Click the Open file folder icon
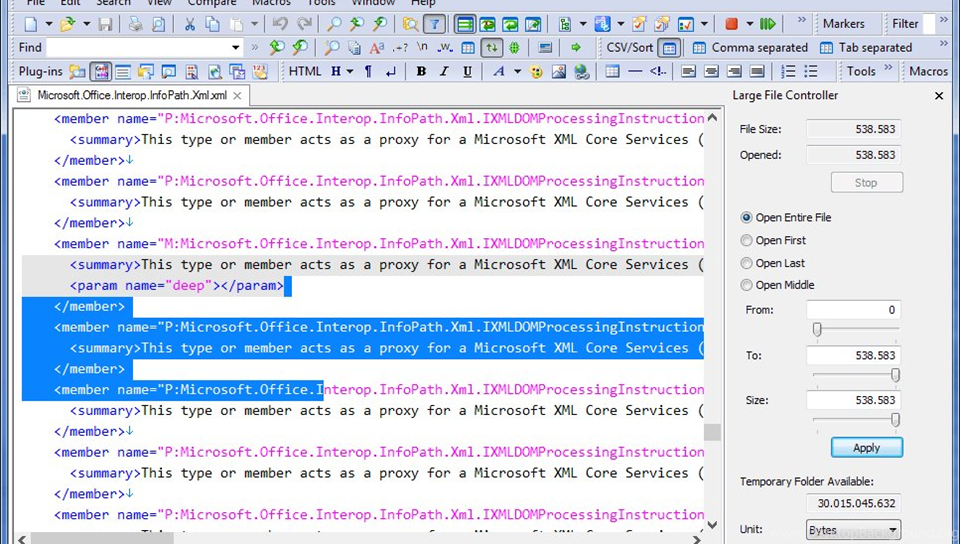This screenshot has width=960, height=544. 67,24
